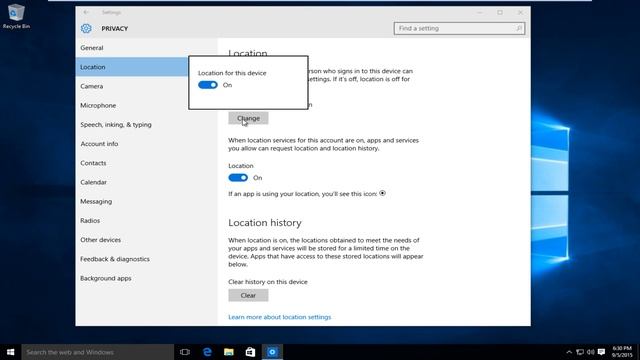Open the Recycle Bin desktop icon
Screen dimensions: 640x360
point(16,16)
